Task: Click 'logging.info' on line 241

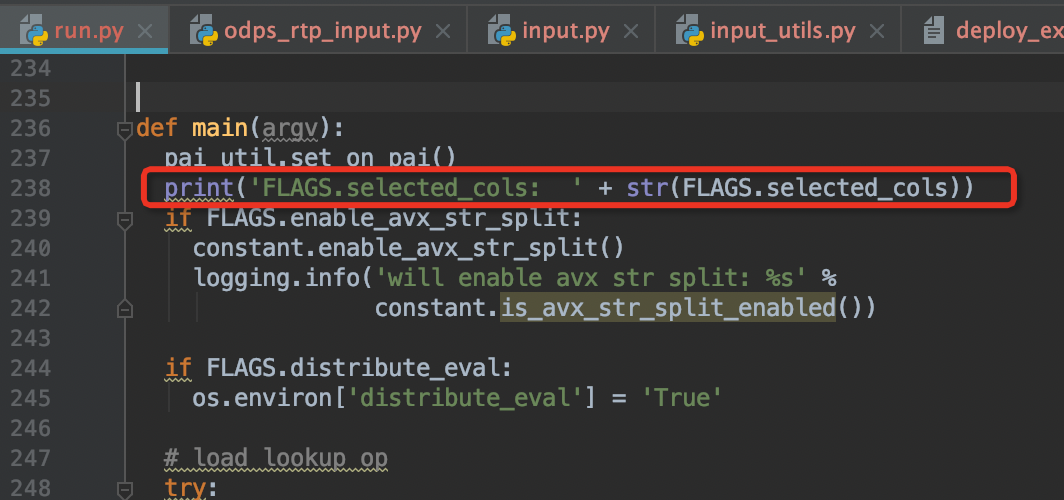Action: [276, 278]
